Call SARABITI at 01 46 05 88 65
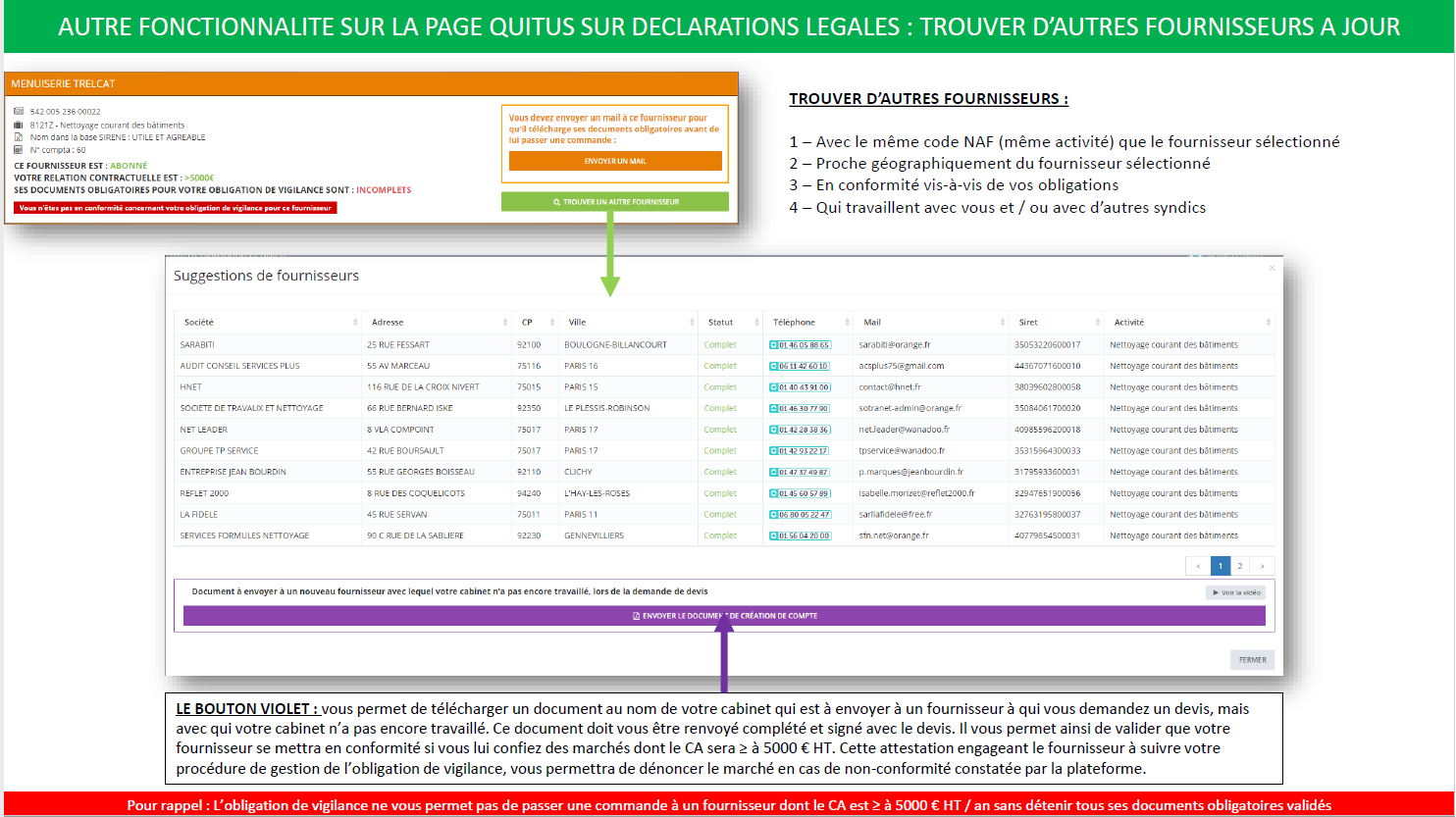This screenshot has width=1456, height=817. 800,345
